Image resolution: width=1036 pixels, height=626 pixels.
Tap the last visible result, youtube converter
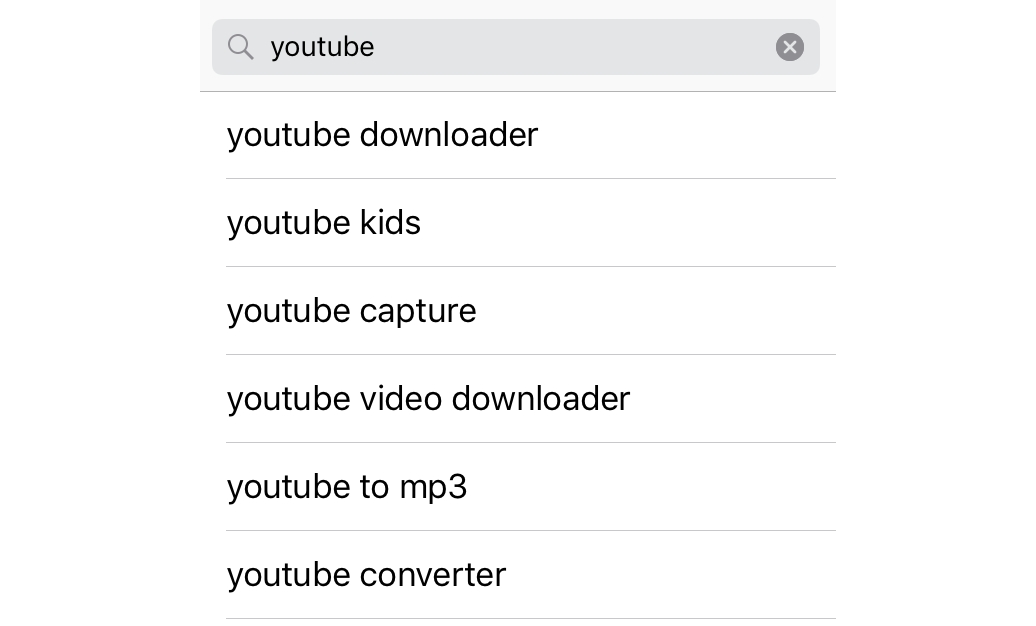point(531,574)
